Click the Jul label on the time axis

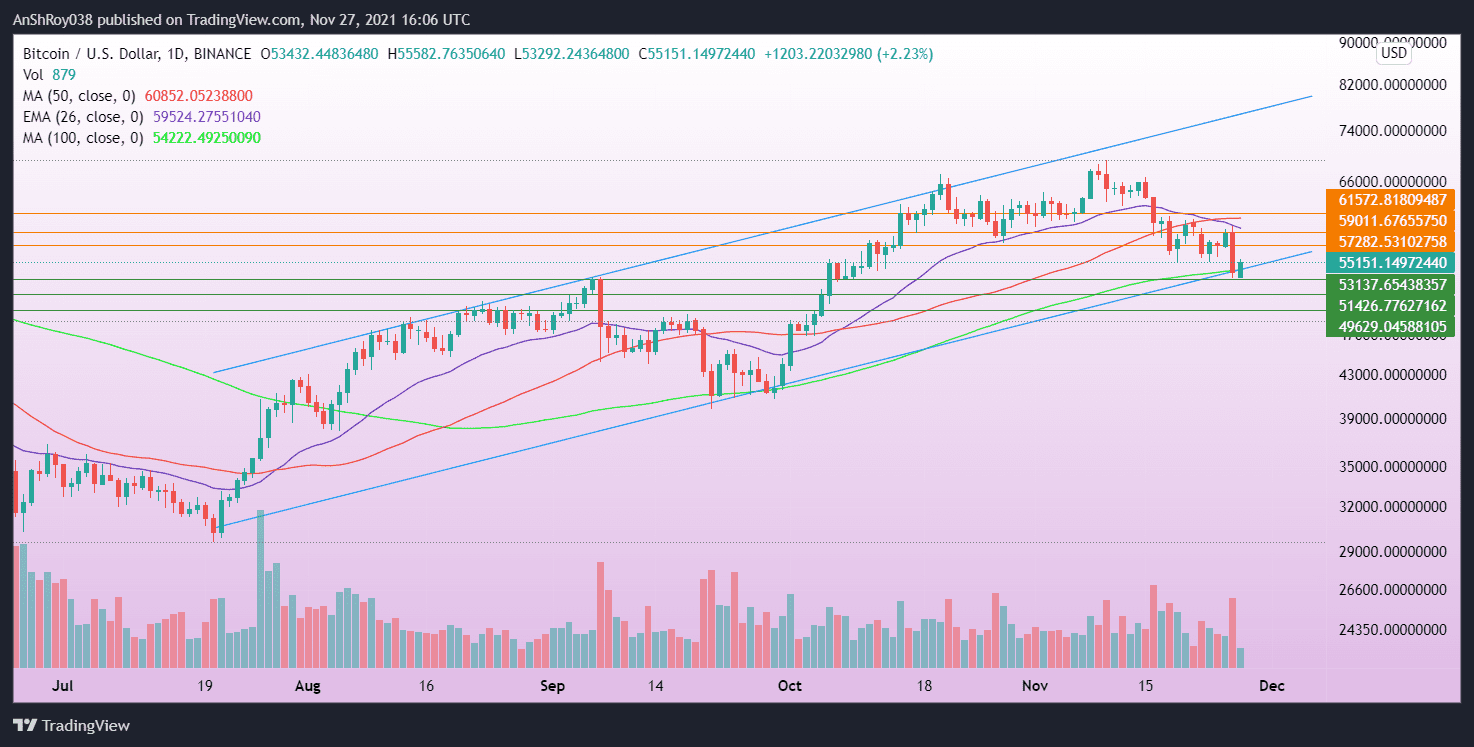tap(63, 686)
